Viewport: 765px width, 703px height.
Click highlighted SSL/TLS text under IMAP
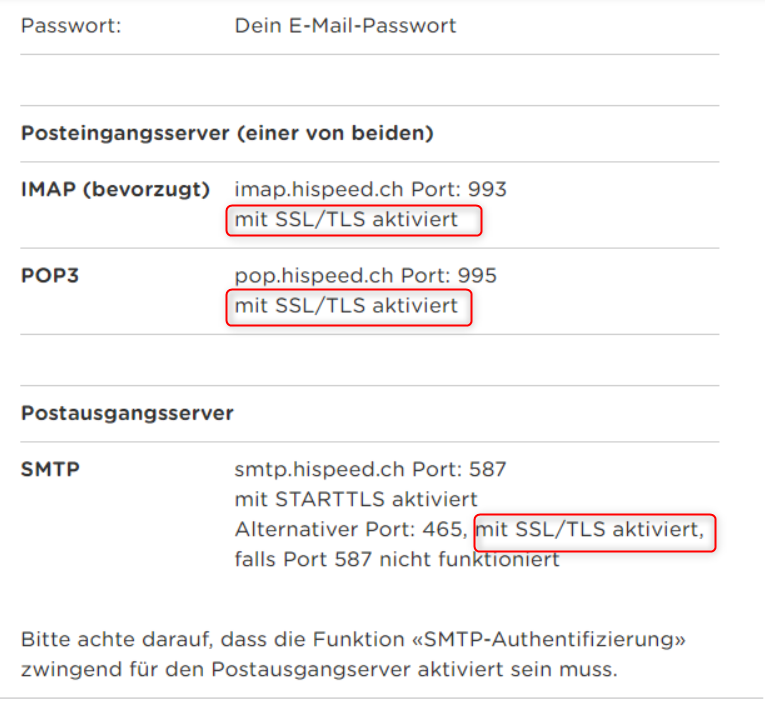click(x=346, y=219)
